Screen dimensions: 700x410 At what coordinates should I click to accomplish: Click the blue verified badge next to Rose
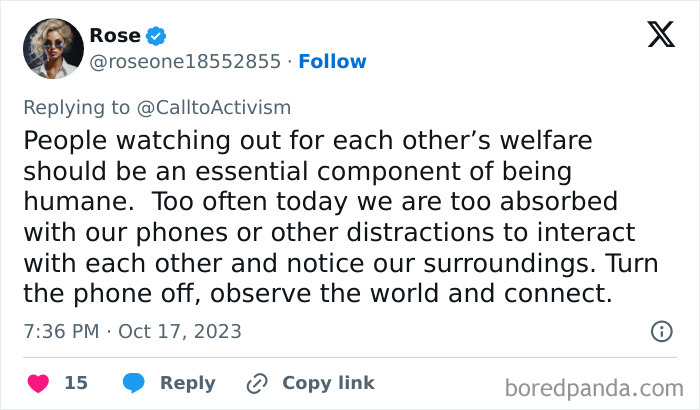coord(156,36)
